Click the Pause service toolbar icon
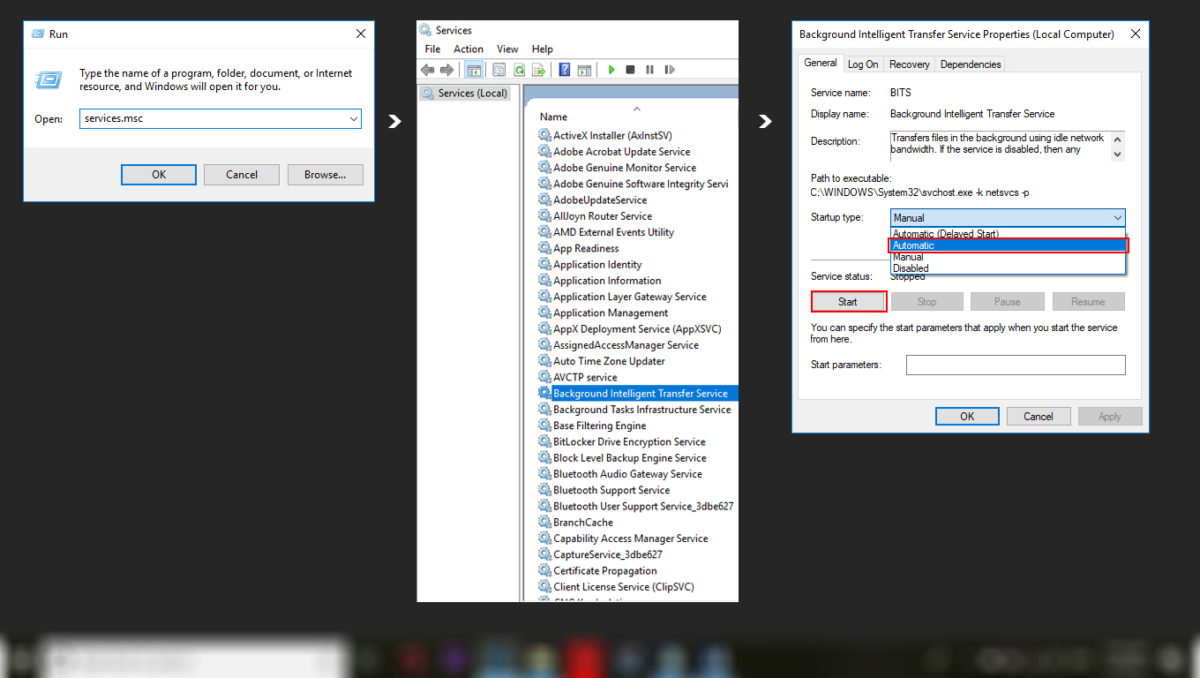The width and height of the screenshot is (1200, 678). 650,69
